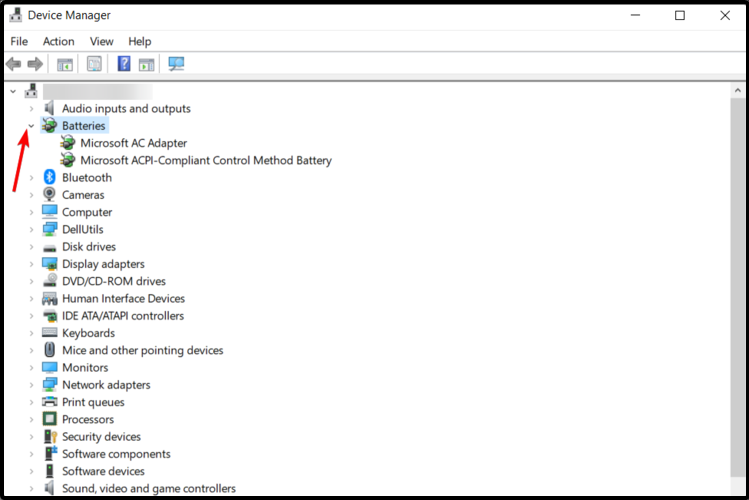
Task: Open the Properties toolbar icon
Action: (x=94, y=64)
